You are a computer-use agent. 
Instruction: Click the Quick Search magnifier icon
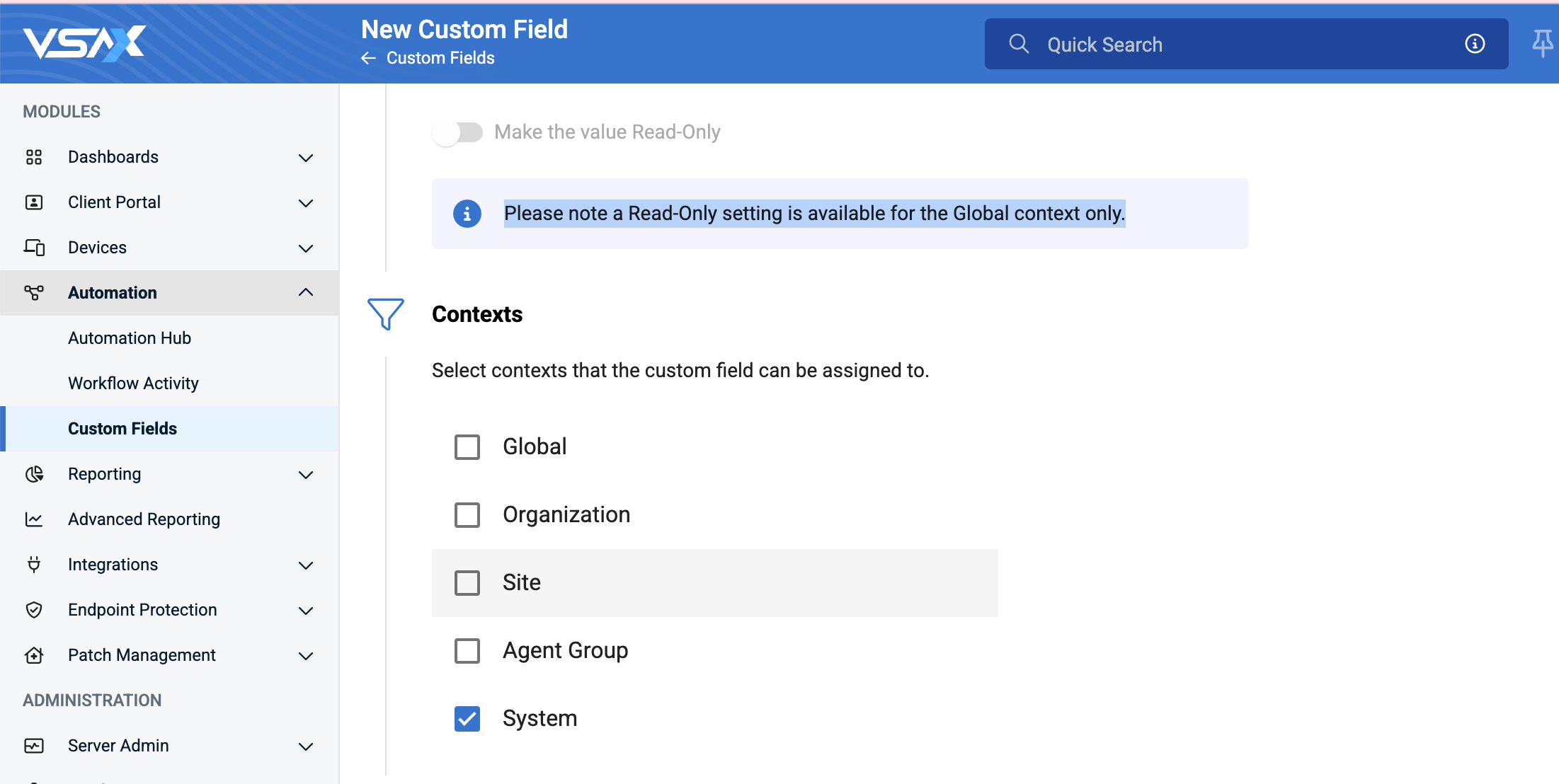point(1019,43)
